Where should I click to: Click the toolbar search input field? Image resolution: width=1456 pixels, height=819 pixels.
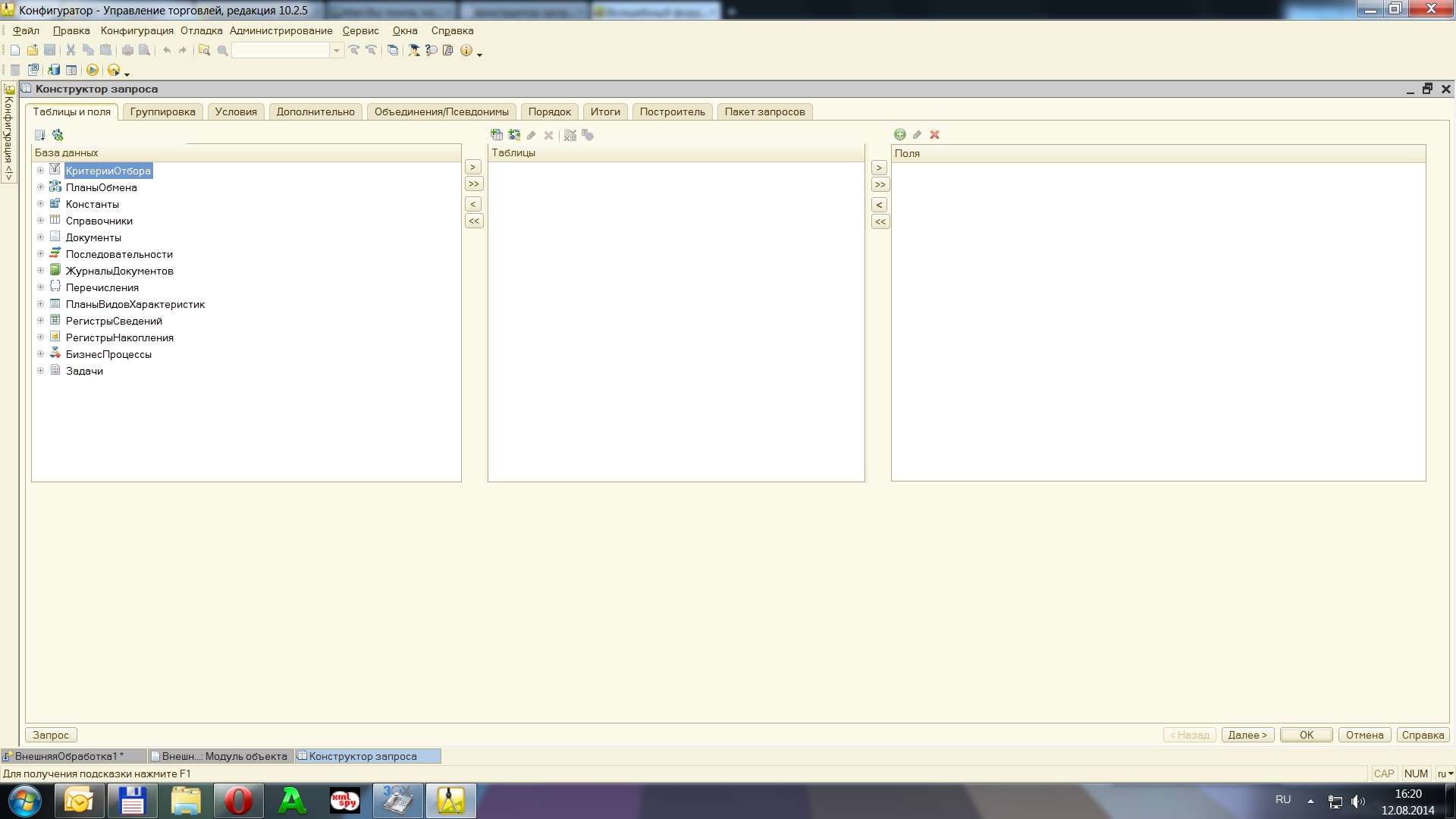281,50
